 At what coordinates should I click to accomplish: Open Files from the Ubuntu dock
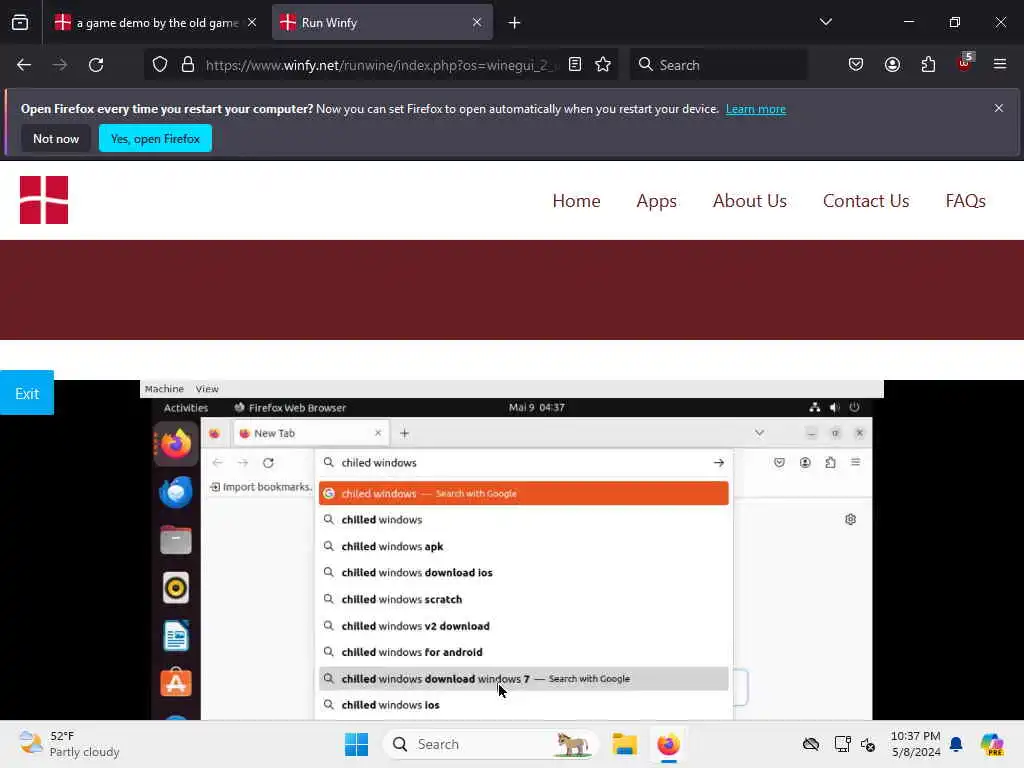click(176, 540)
